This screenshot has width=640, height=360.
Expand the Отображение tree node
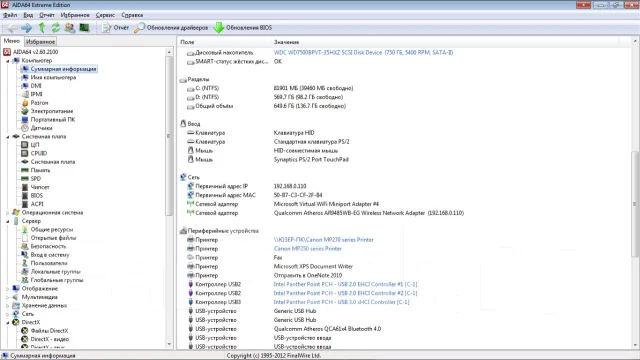(8, 289)
